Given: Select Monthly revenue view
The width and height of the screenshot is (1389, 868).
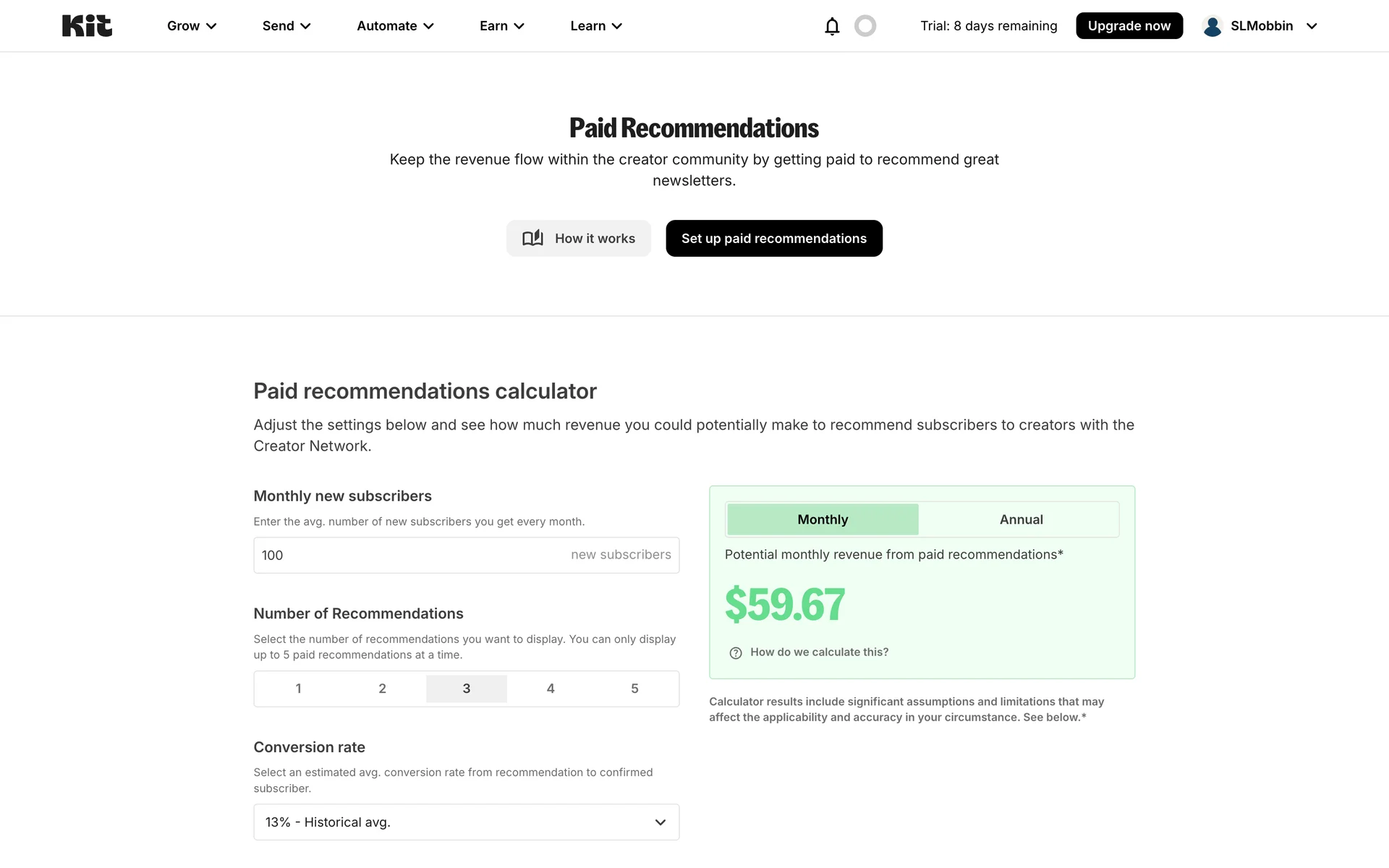Looking at the screenshot, I should pyautogui.click(x=823, y=519).
